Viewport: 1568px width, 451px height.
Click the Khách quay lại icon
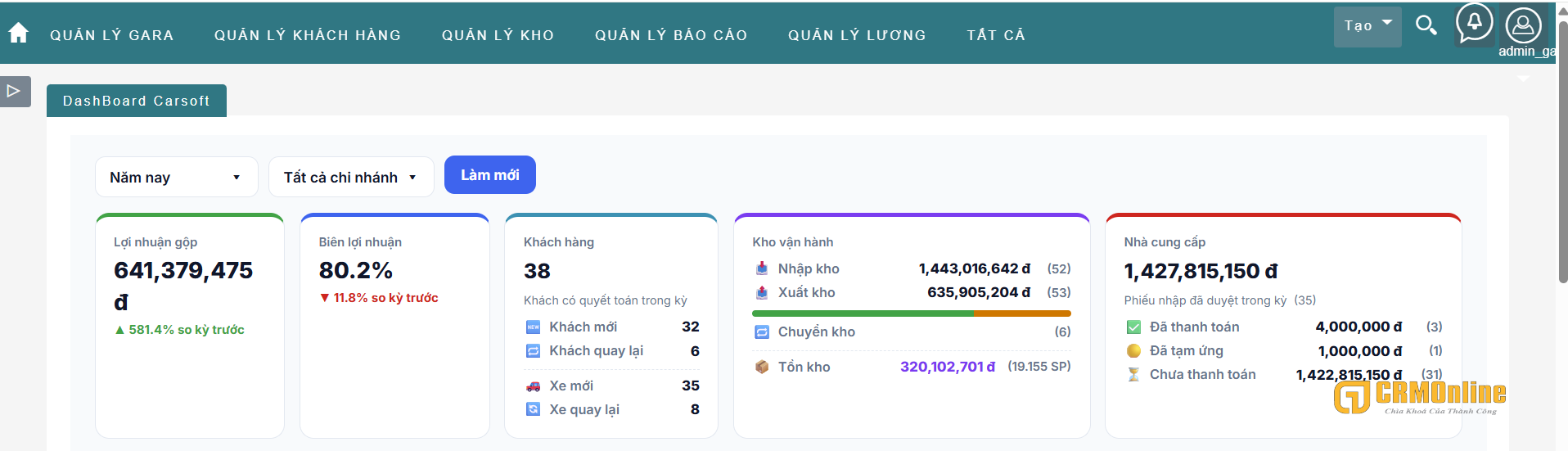pos(533,350)
